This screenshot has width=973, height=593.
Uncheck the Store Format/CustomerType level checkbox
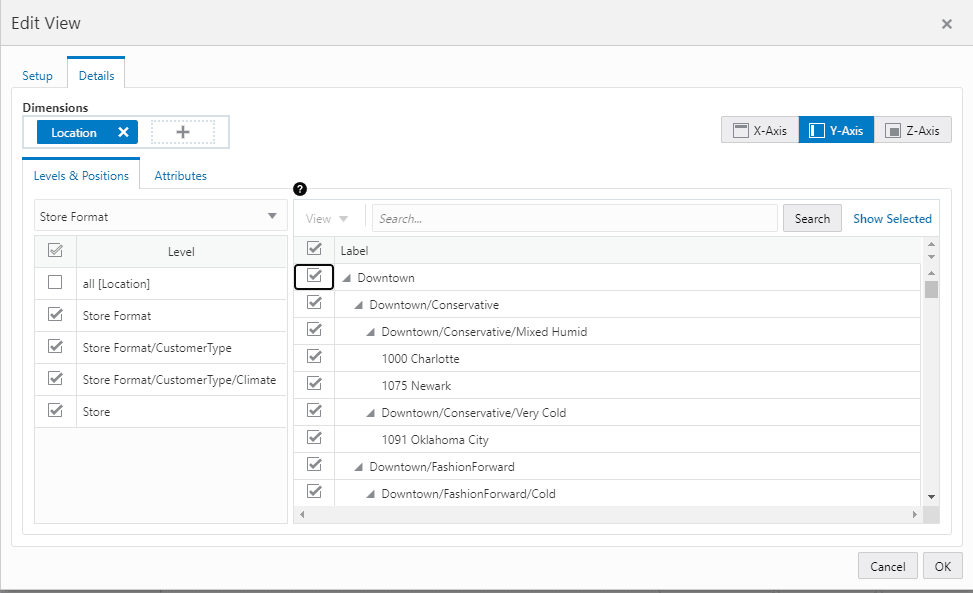[x=55, y=346]
